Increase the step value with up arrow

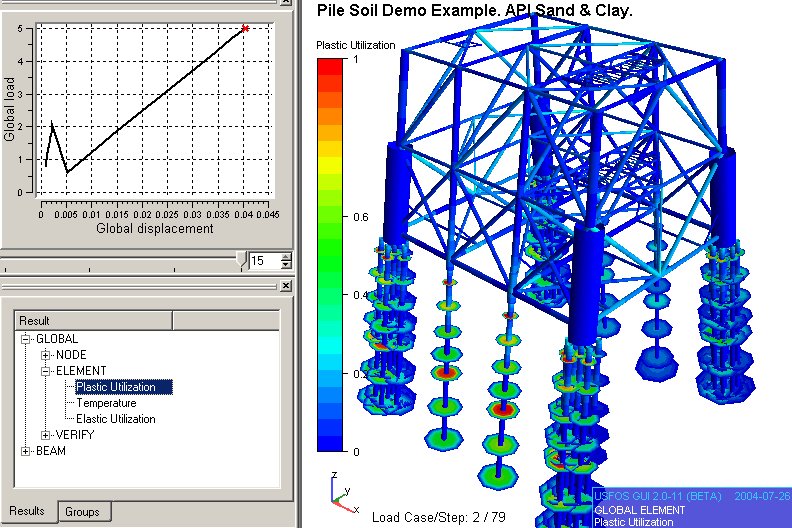tap(287, 257)
